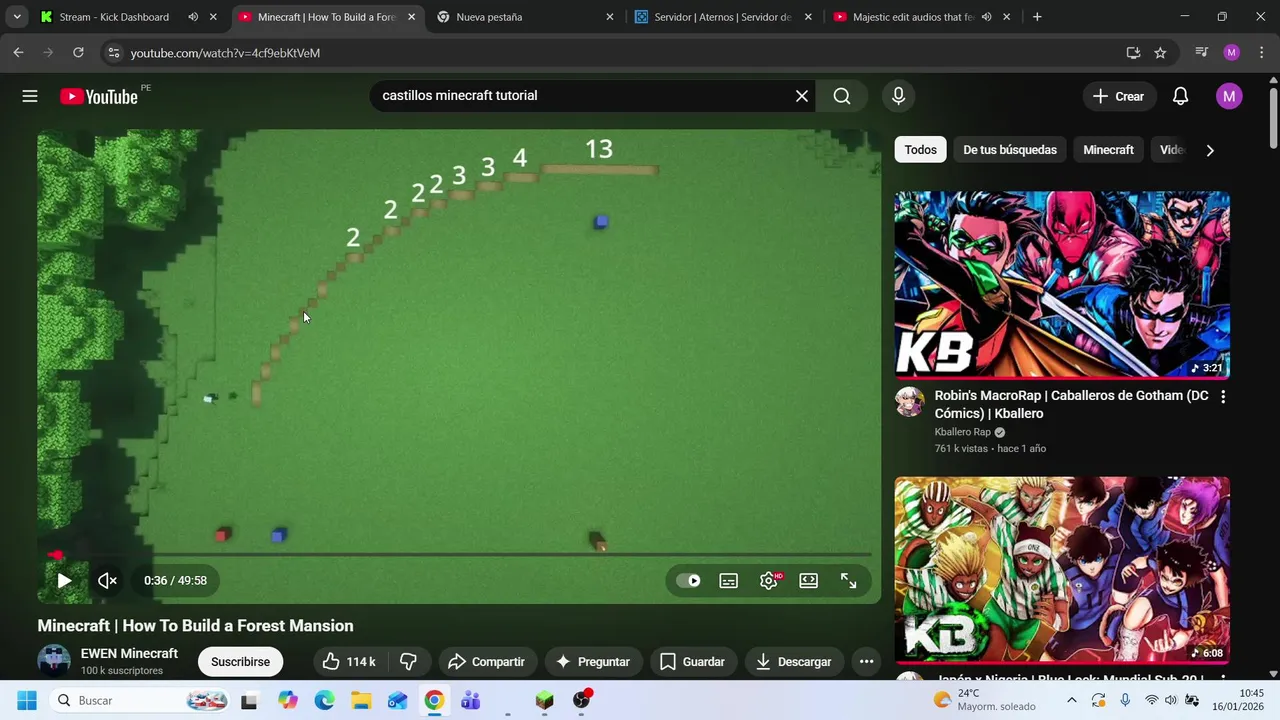Open the EWEN Minecraft channel avatar
This screenshot has height=720, width=1280.
(x=54, y=661)
